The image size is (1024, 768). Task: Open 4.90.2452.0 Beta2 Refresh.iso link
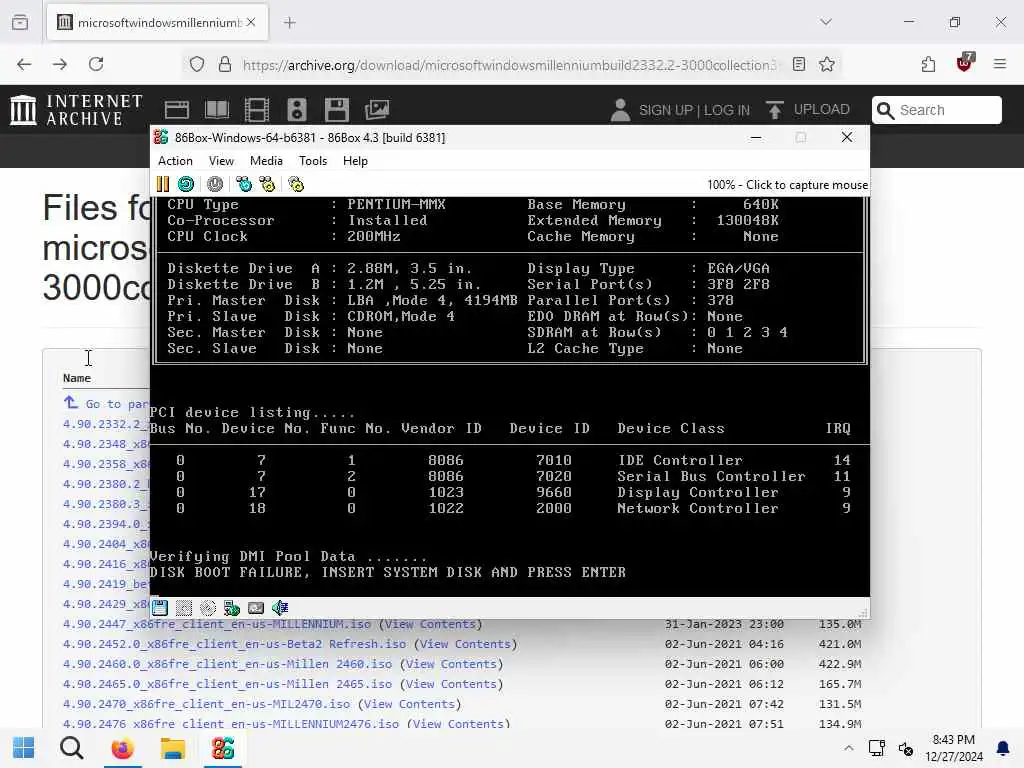pos(234,644)
